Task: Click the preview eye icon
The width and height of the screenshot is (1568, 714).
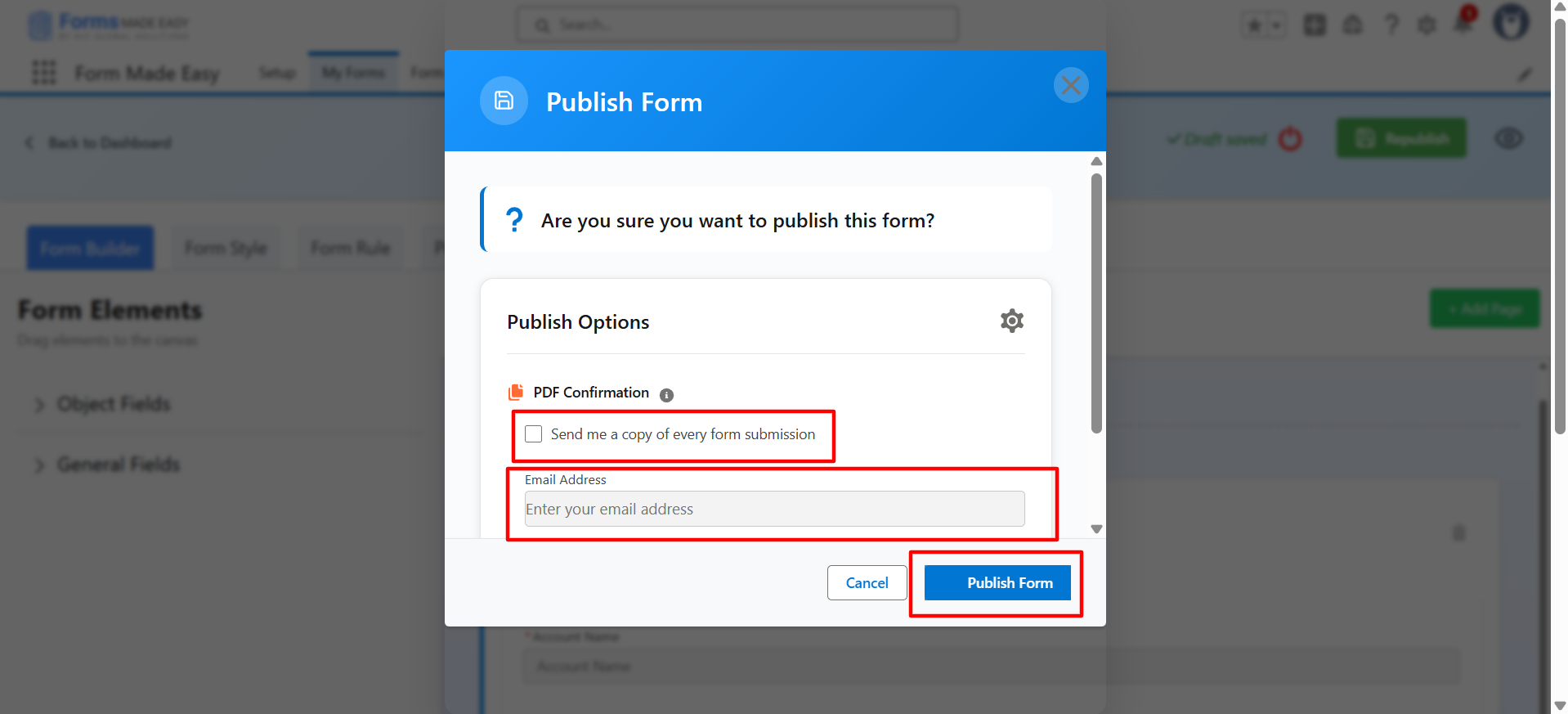Action: point(1508,139)
